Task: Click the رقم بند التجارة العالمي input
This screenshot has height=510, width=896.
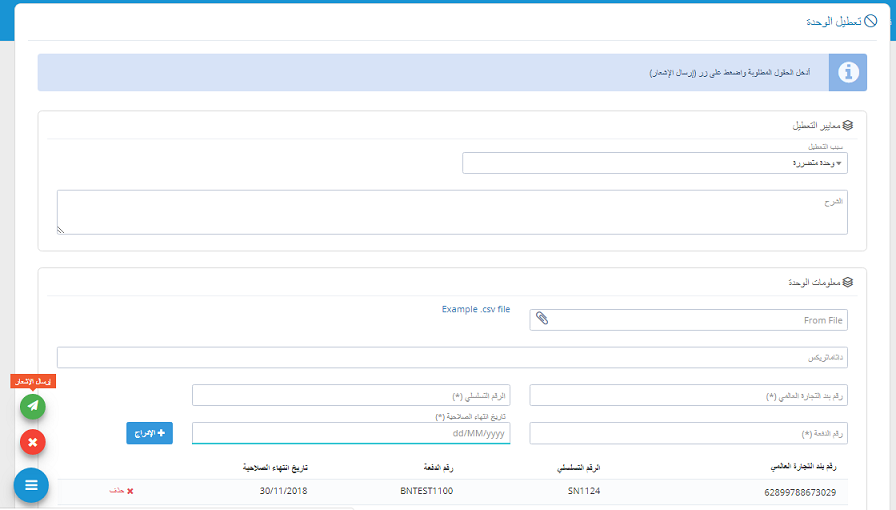Action: 688,395
